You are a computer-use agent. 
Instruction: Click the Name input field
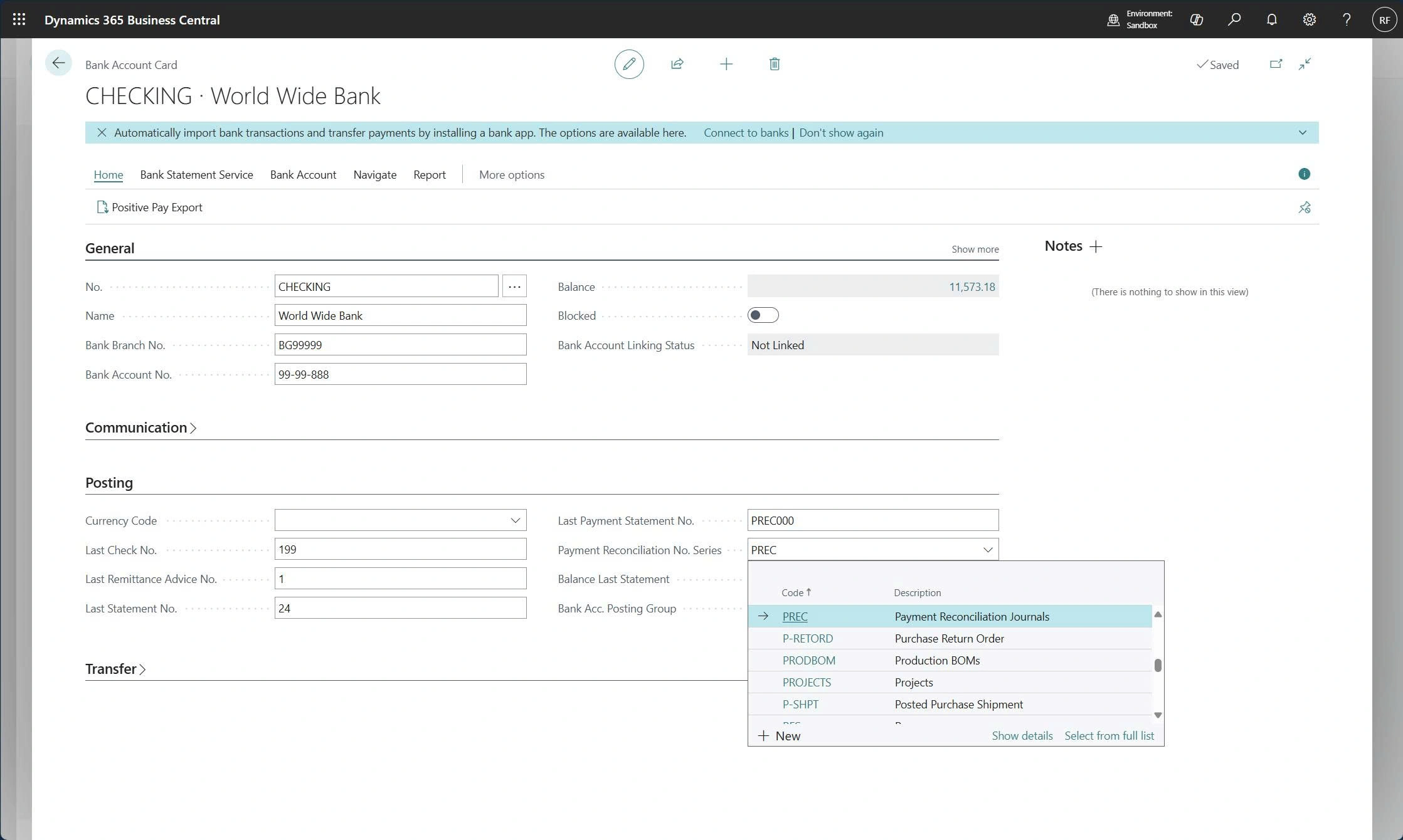coord(400,315)
